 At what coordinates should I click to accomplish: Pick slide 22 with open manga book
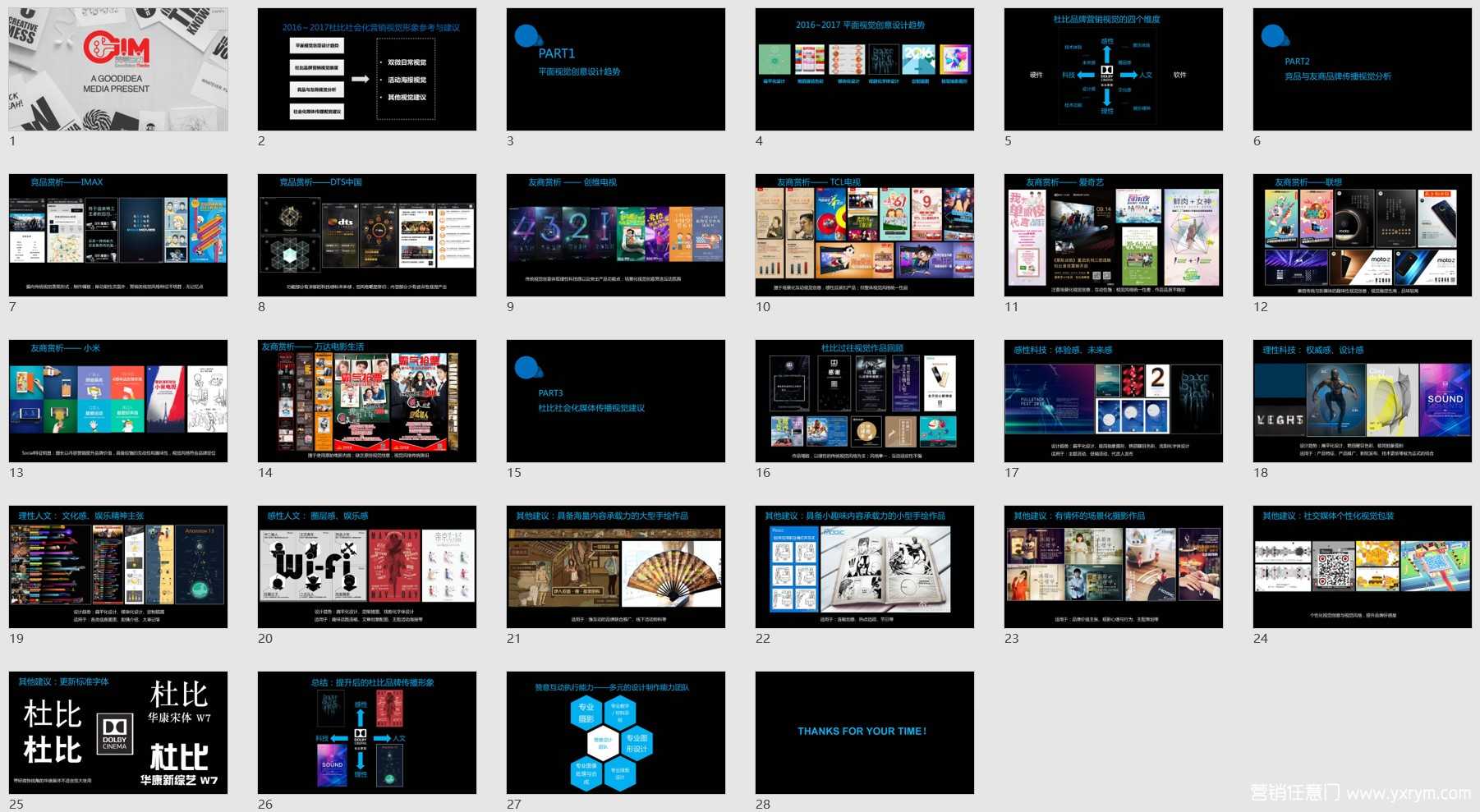point(865,567)
